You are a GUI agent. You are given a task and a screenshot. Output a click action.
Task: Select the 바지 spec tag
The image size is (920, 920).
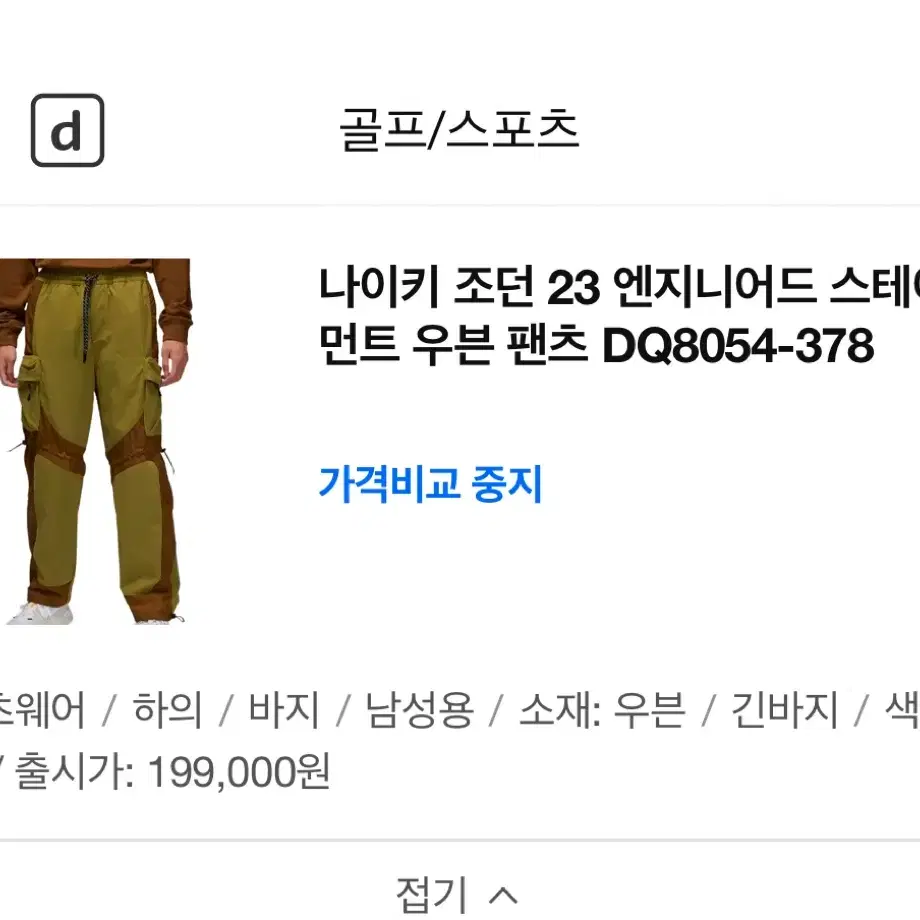click(x=284, y=710)
